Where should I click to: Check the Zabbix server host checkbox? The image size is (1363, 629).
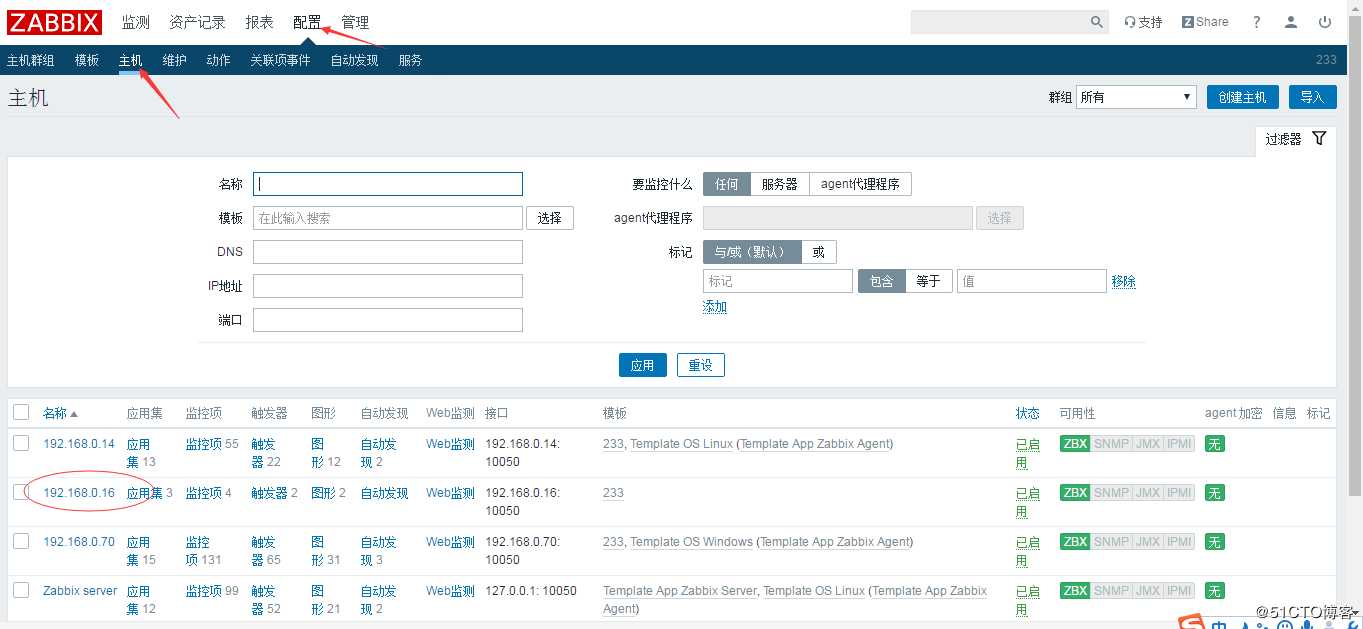(21, 589)
